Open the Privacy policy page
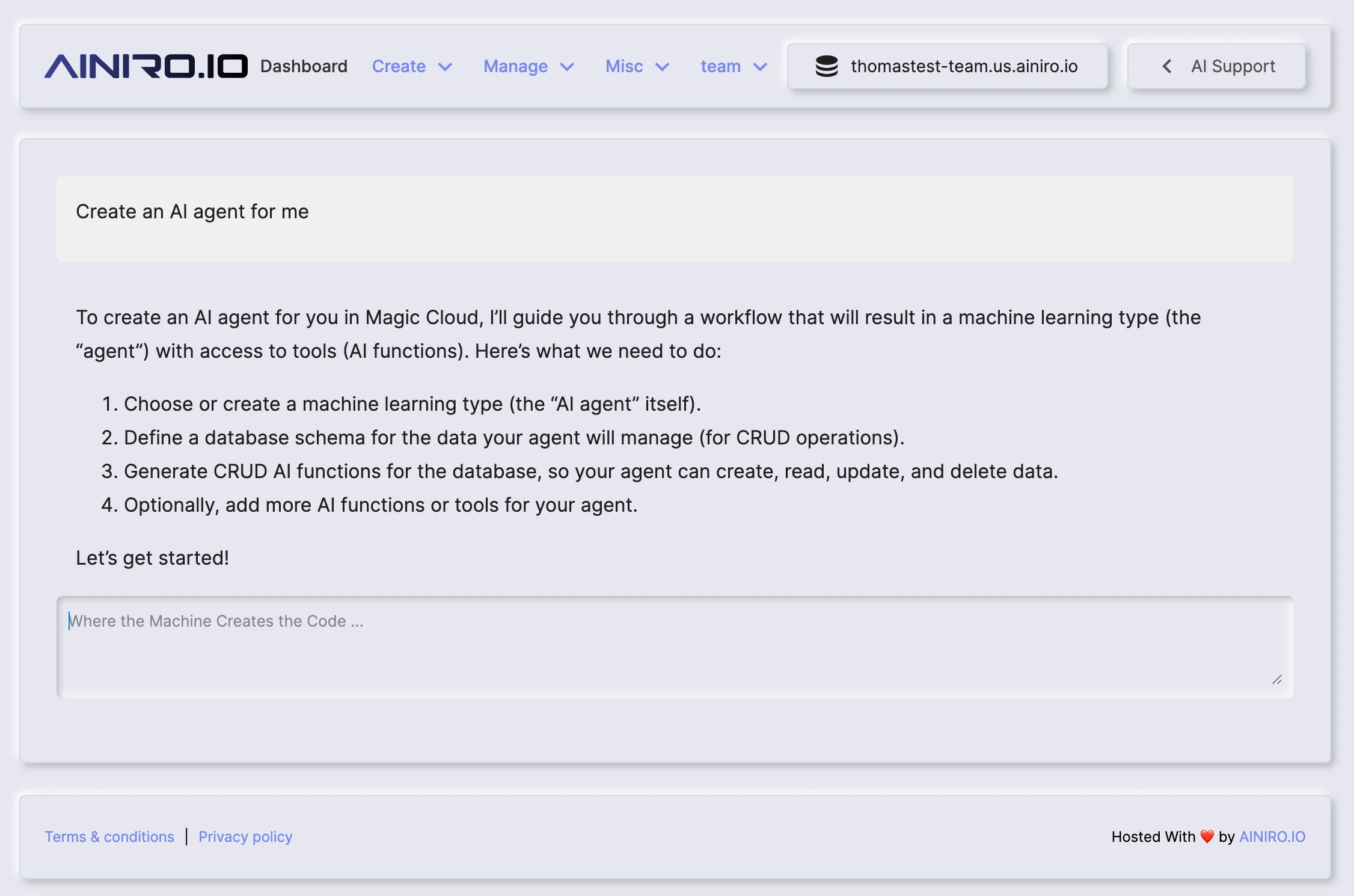 pos(245,836)
